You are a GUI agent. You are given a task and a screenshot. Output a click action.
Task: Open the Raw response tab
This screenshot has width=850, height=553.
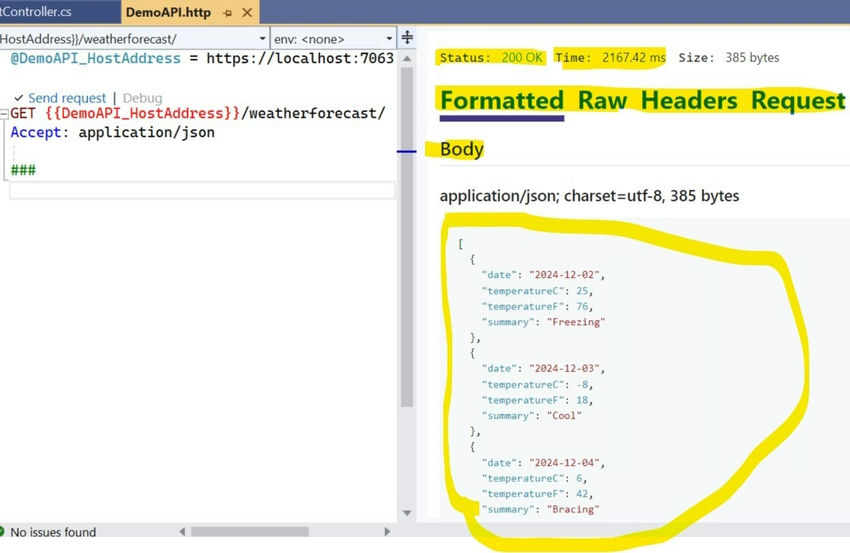602,101
